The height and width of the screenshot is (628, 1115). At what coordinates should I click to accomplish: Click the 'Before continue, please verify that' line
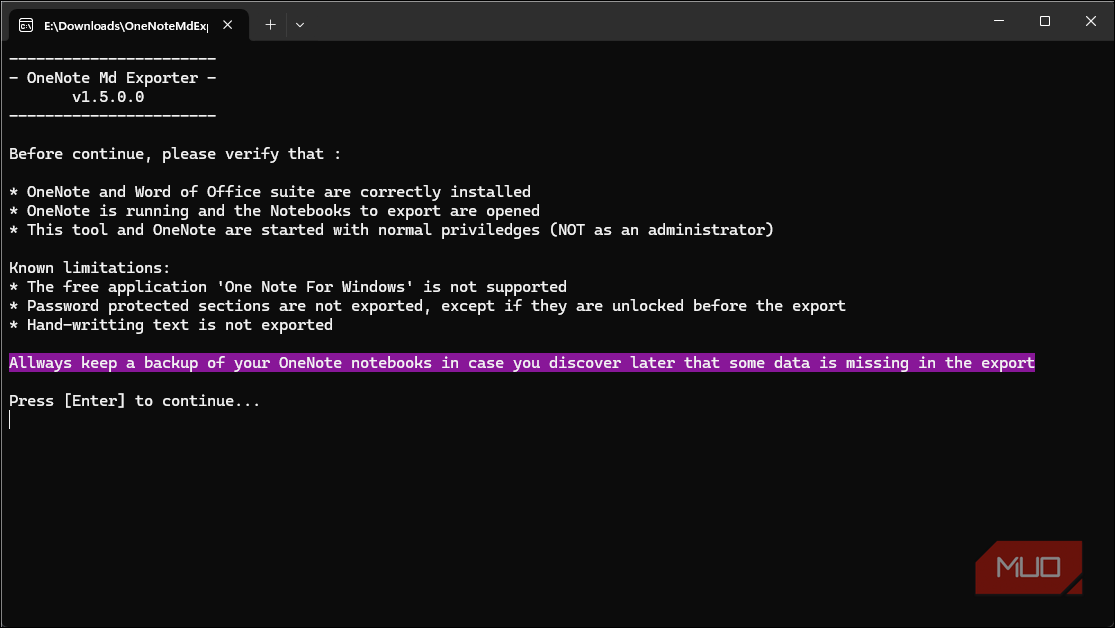coord(175,154)
